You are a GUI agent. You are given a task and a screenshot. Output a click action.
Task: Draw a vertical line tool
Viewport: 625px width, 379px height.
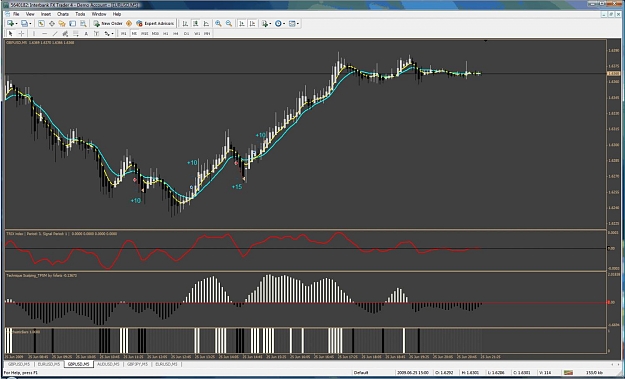tap(34, 33)
